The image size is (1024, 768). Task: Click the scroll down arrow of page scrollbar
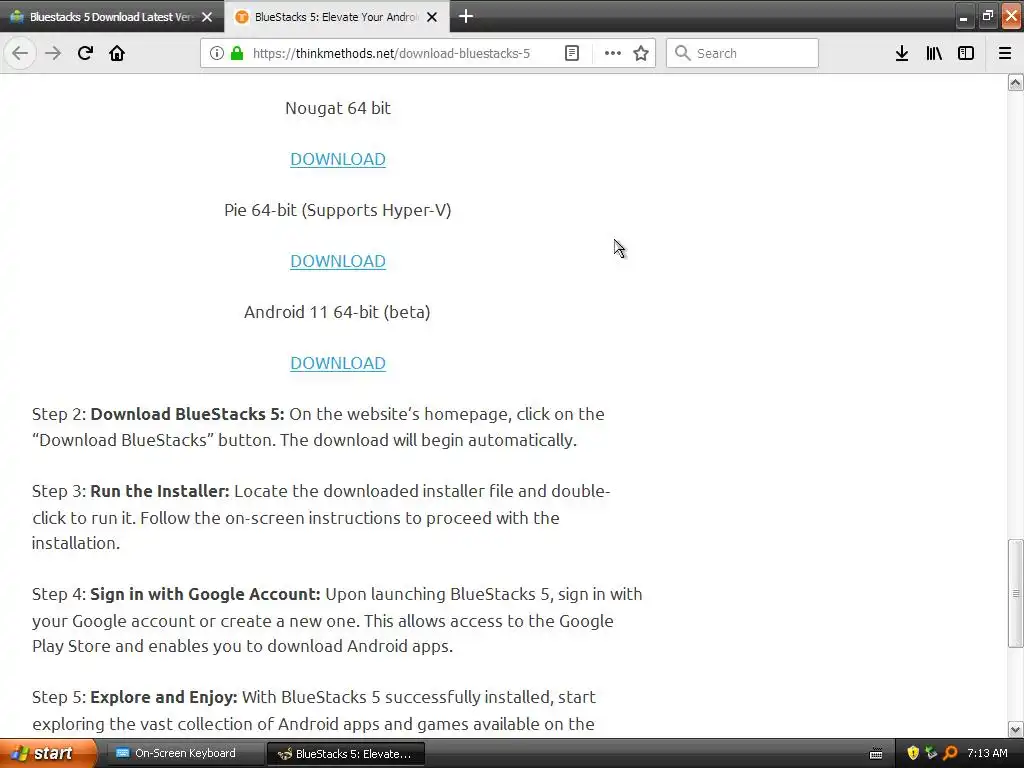pyautogui.click(x=1016, y=729)
